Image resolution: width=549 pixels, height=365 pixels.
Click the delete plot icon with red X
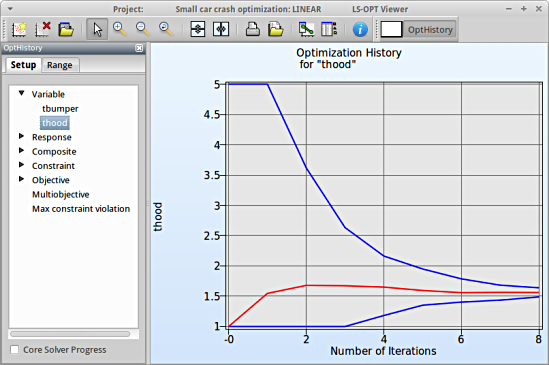point(43,29)
